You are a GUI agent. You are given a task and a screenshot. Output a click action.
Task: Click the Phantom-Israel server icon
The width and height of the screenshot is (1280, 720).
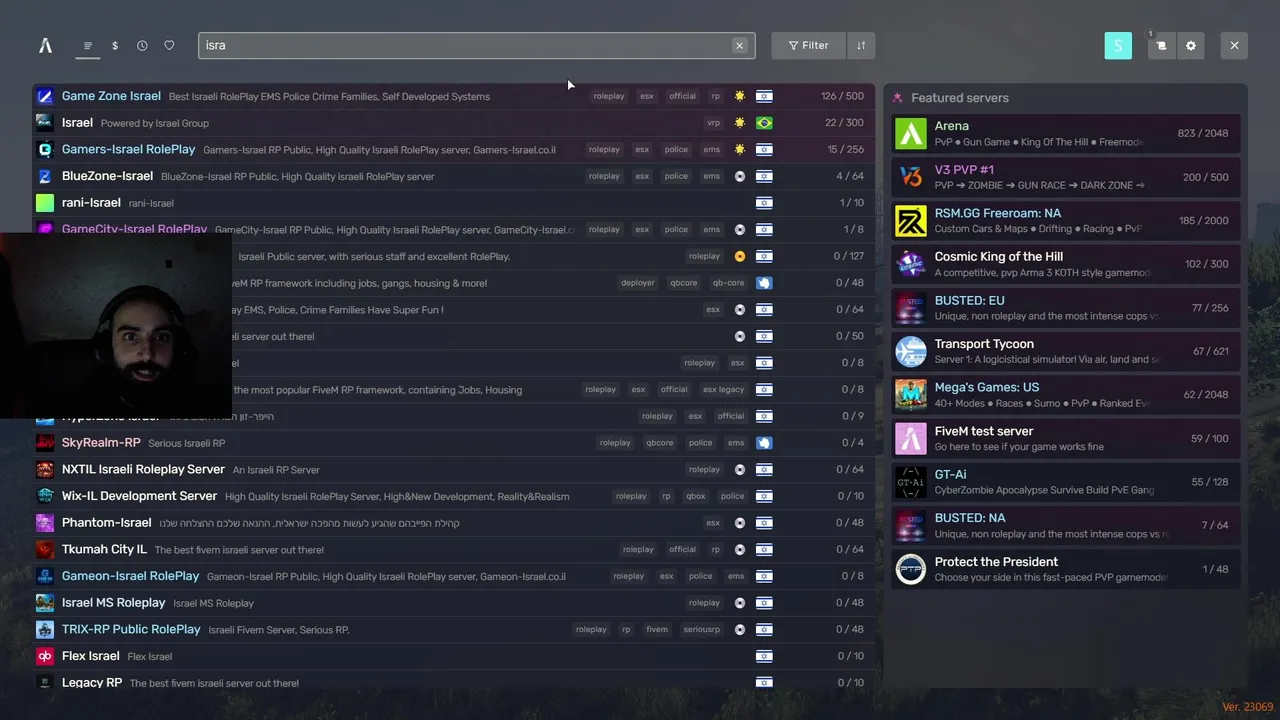(45, 522)
